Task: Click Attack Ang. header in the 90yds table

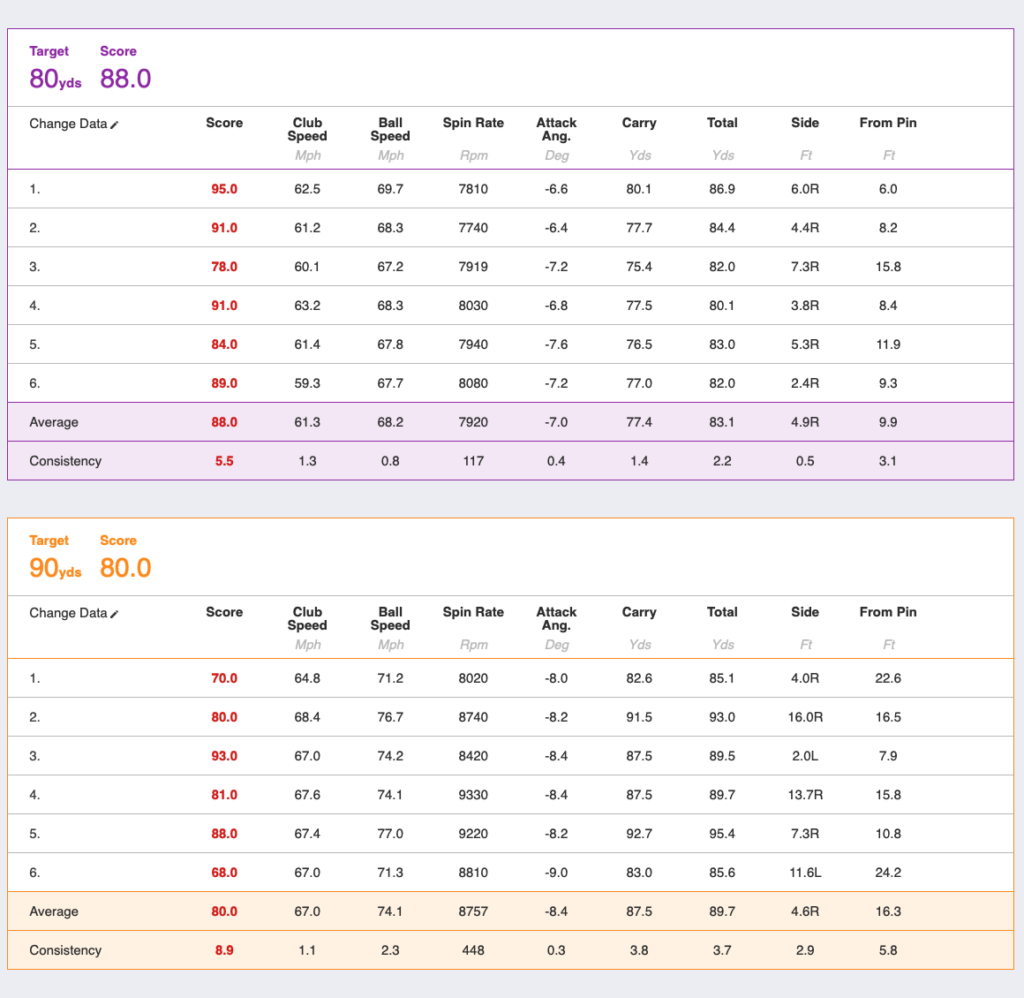Action: pyautogui.click(x=556, y=618)
